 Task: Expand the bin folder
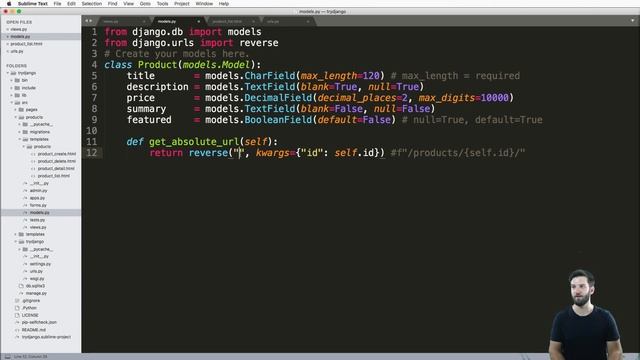(12, 80)
